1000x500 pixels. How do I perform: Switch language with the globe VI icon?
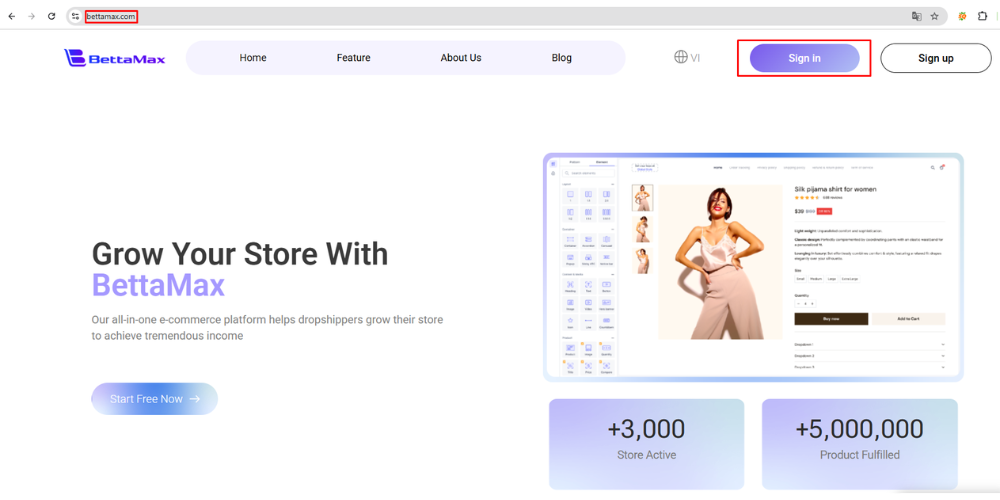point(687,57)
